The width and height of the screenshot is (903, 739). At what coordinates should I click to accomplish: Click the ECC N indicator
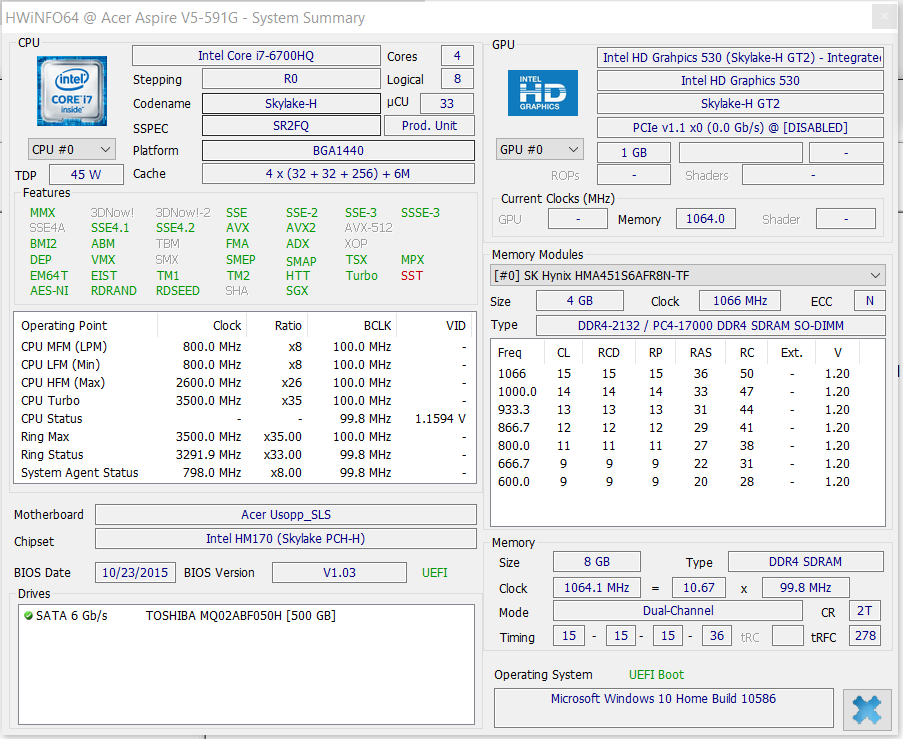coord(870,301)
